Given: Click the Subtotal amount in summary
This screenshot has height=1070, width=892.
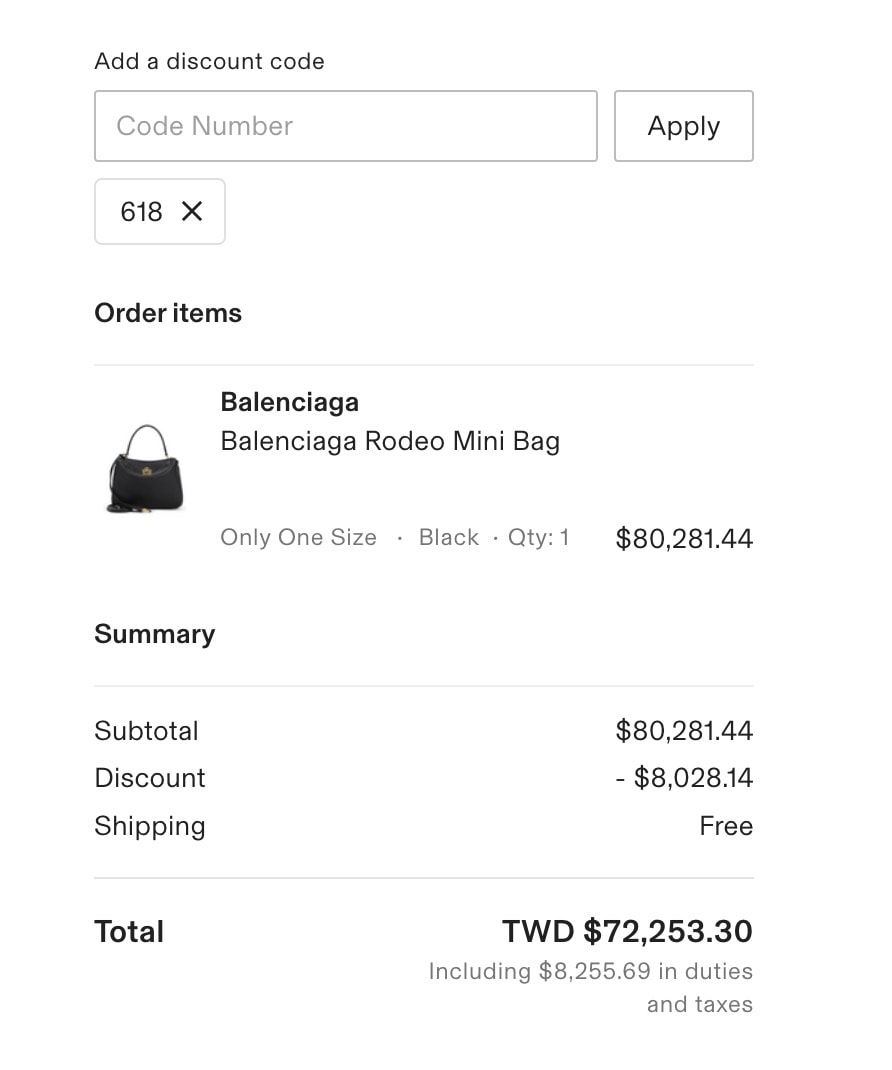Looking at the screenshot, I should coord(684,731).
